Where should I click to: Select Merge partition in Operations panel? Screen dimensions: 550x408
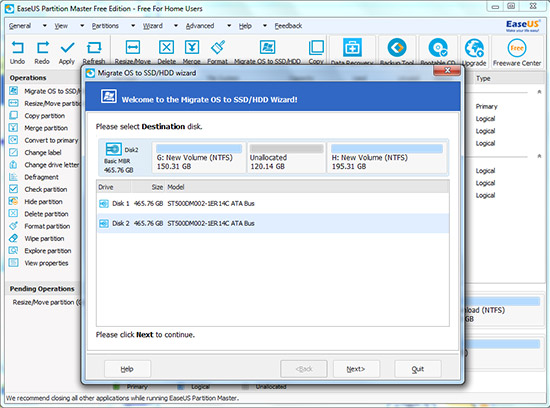46,128
